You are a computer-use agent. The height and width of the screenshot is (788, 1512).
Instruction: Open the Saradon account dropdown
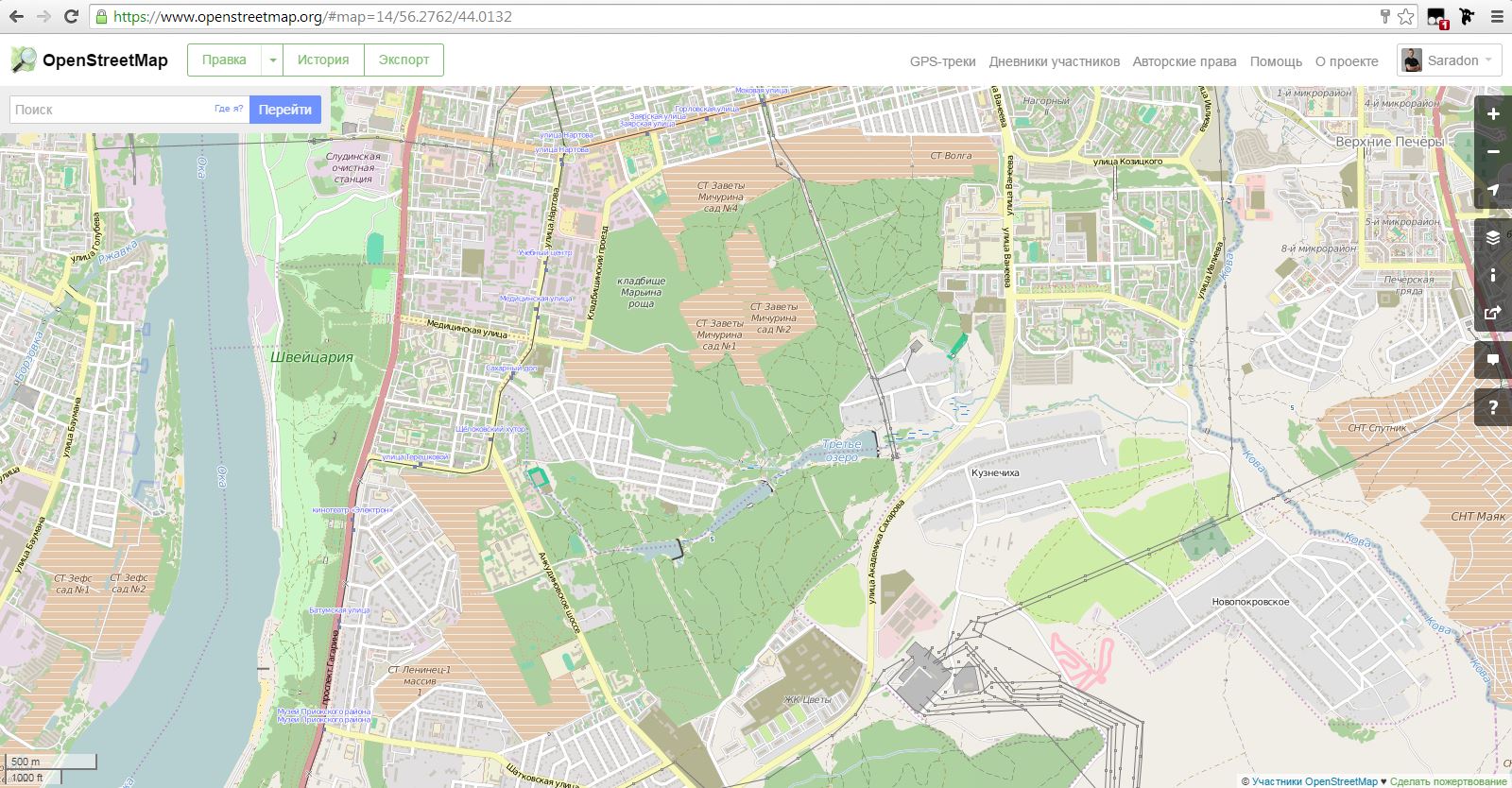coord(1450,60)
